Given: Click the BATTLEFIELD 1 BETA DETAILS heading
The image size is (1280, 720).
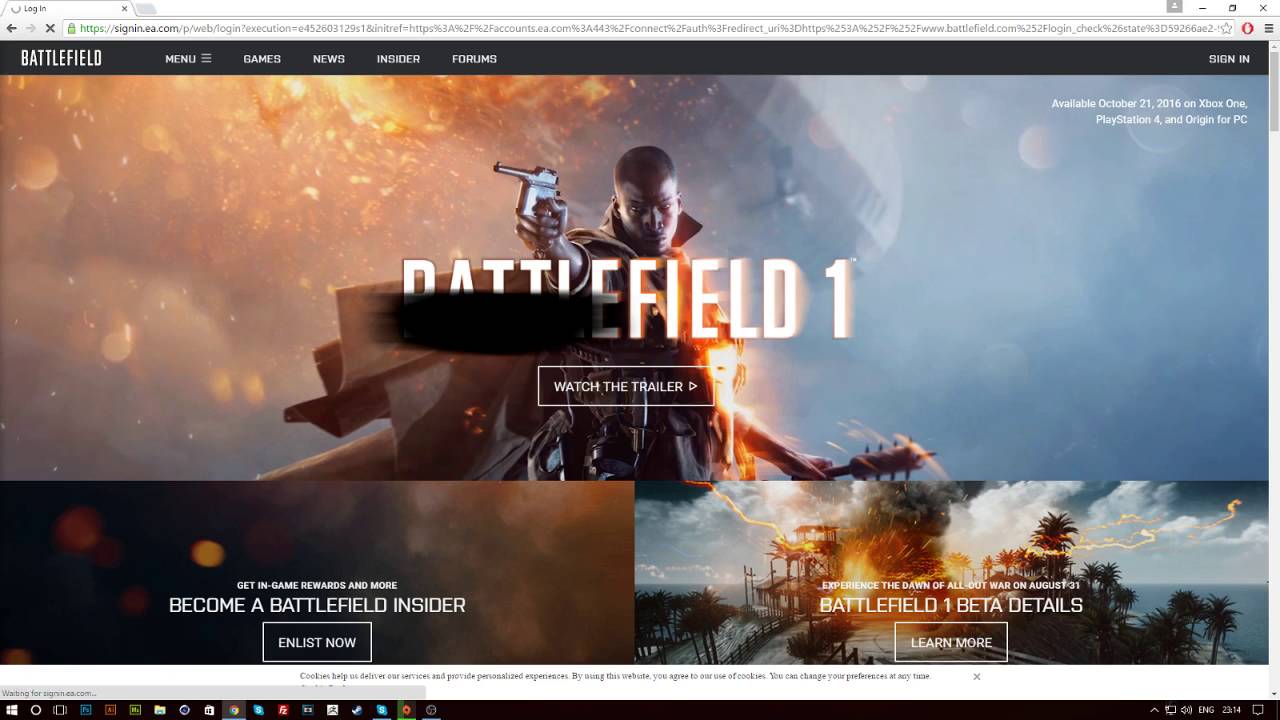Looking at the screenshot, I should [x=951, y=605].
